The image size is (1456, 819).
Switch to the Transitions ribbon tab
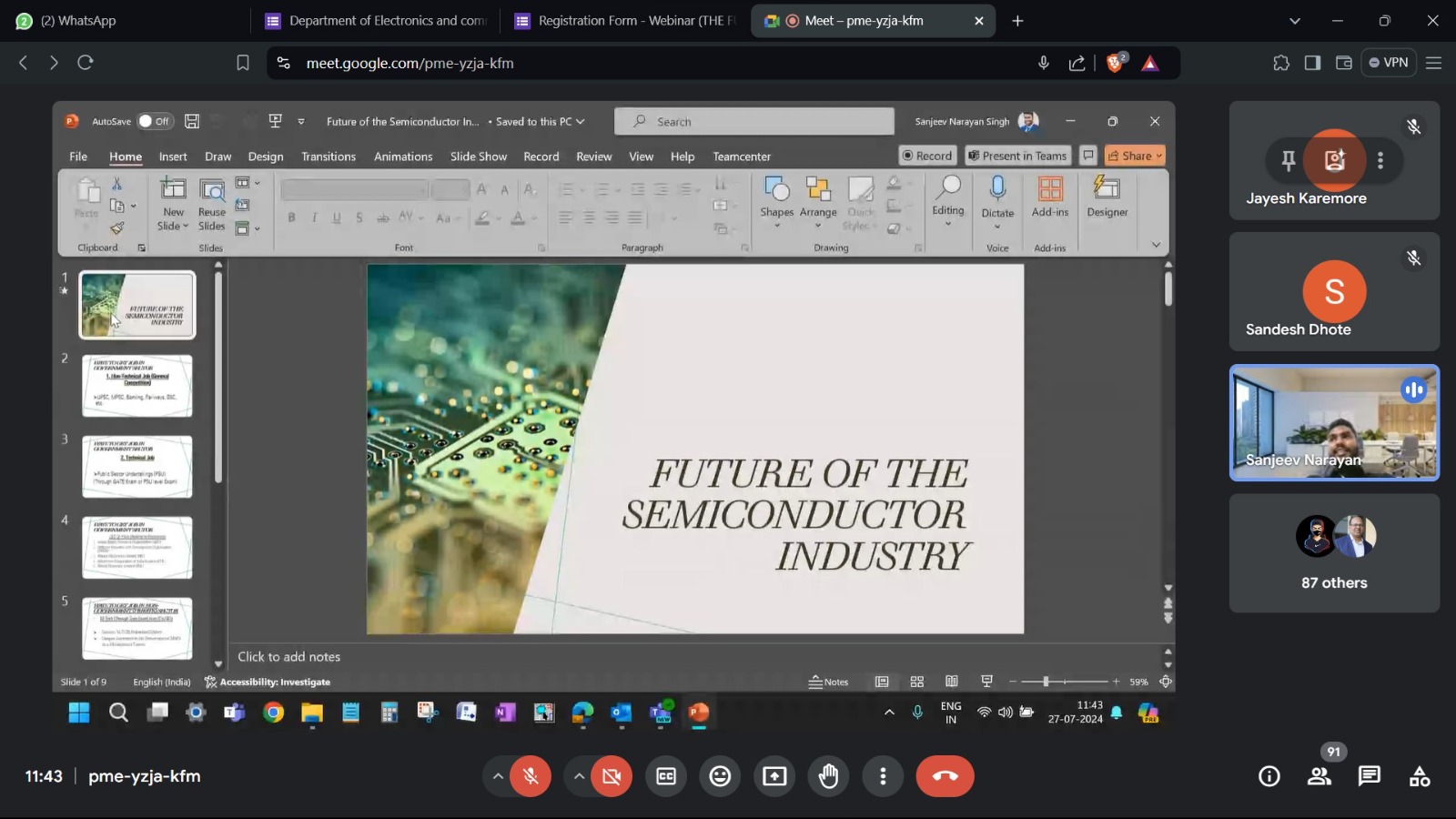tap(328, 157)
